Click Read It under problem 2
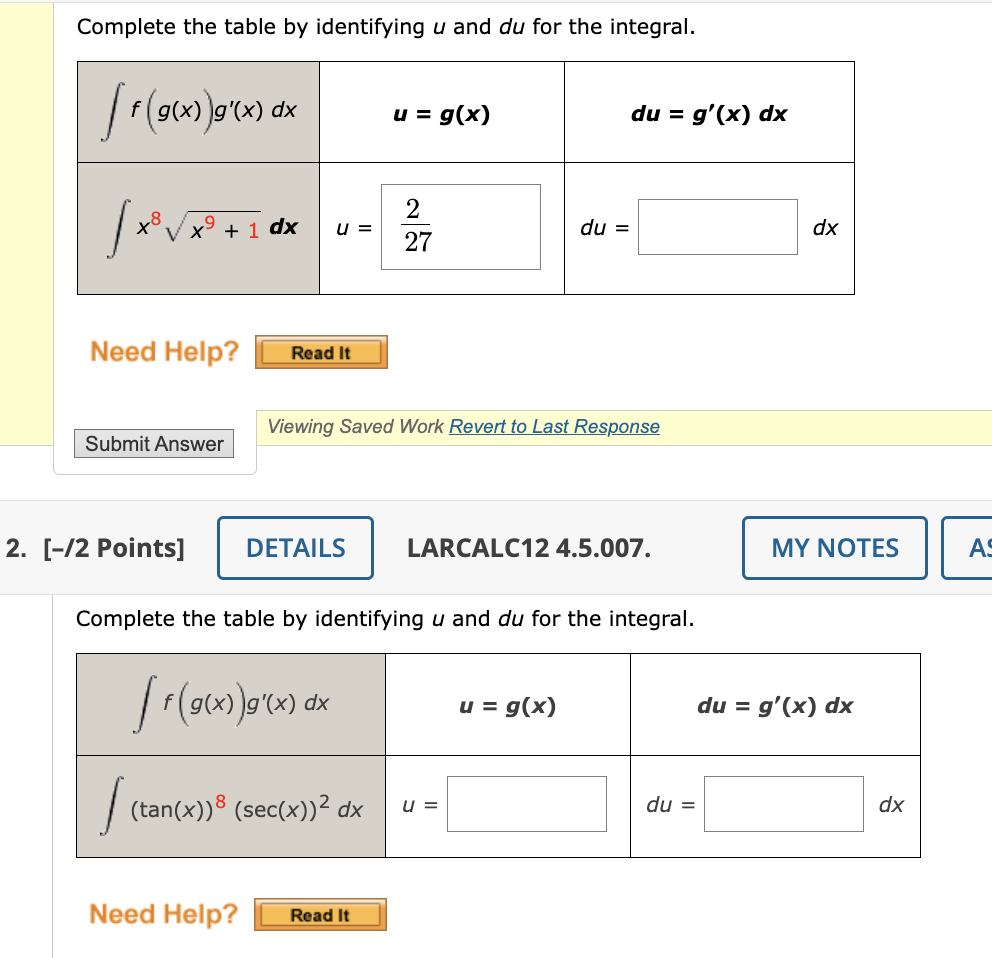The width and height of the screenshot is (992, 958). pos(320,913)
